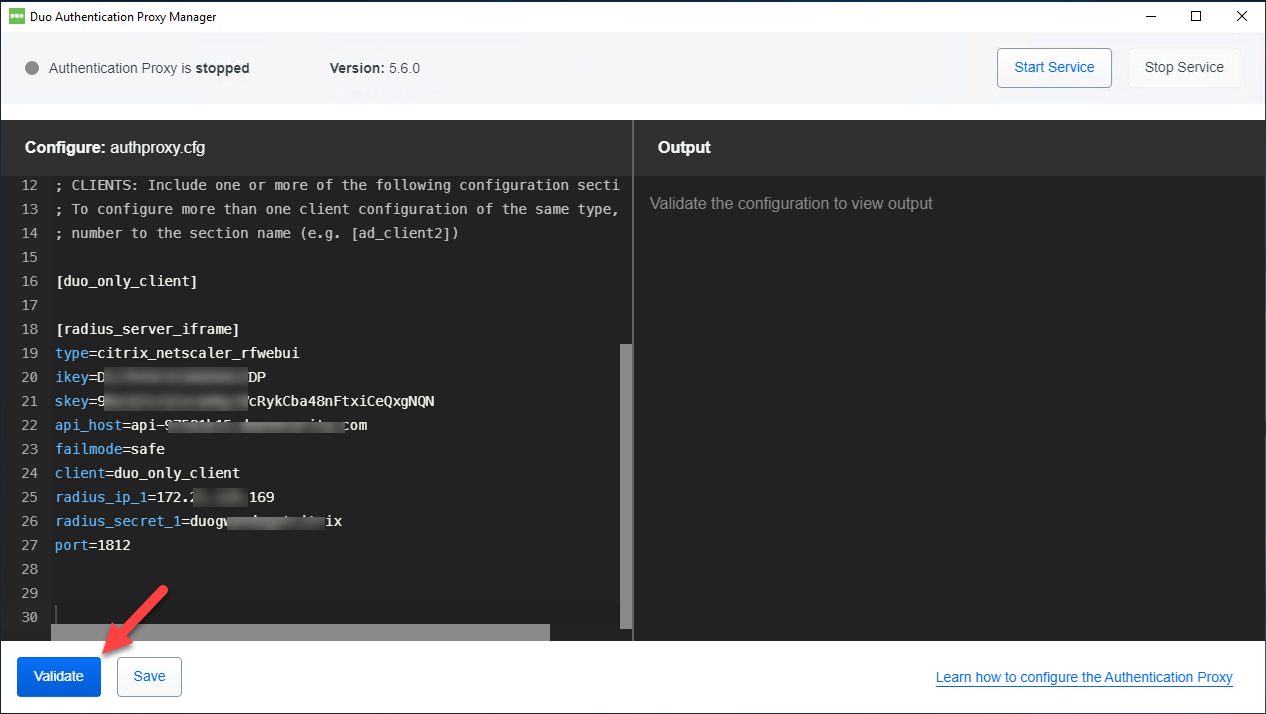Click the [radius_server_iframe] section line
The width and height of the screenshot is (1266, 714).
click(147, 329)
